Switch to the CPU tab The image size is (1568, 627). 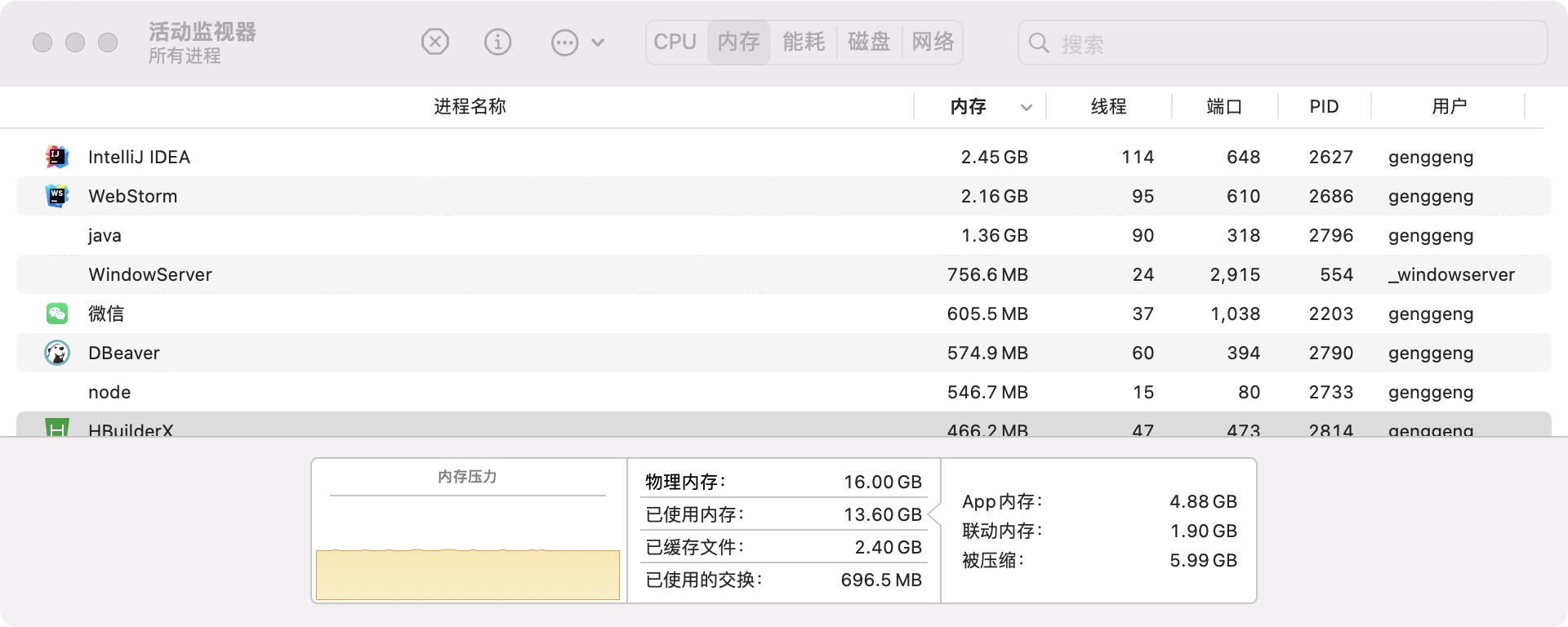point(675,42)
